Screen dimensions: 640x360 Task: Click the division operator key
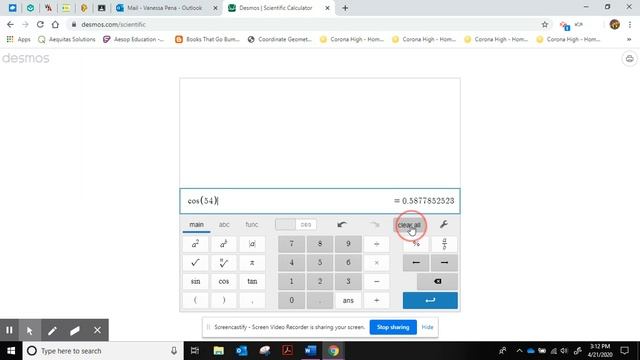pyautogui.click(x=376, y=244)
